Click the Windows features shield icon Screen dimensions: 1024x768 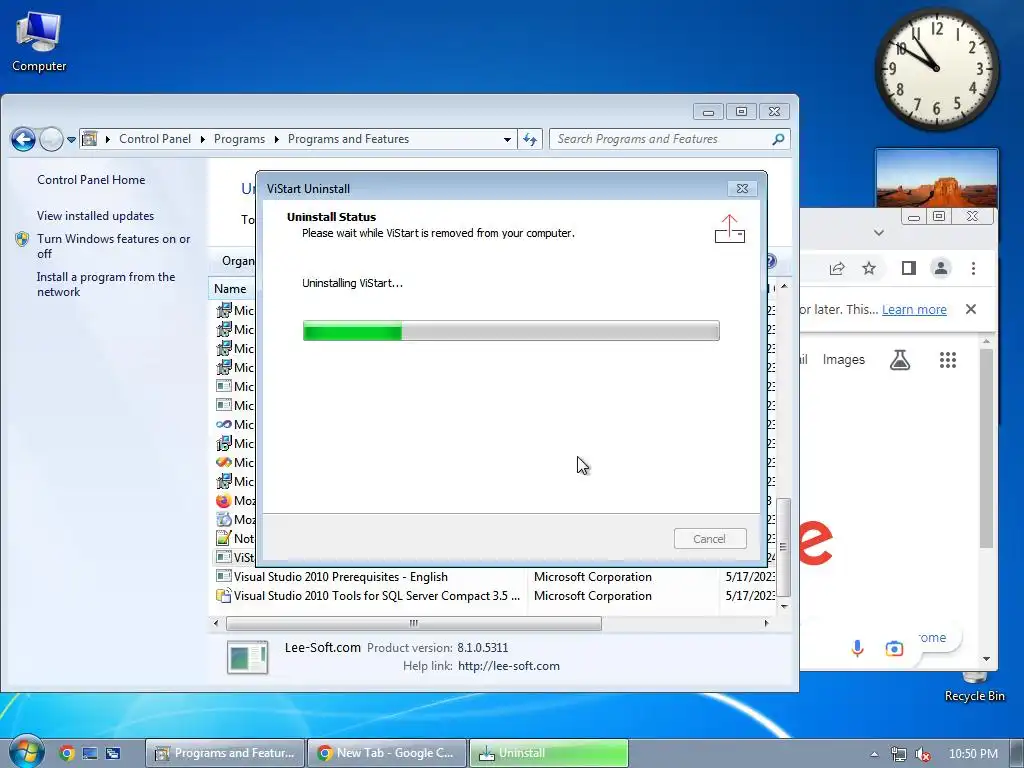coord(22,239)
